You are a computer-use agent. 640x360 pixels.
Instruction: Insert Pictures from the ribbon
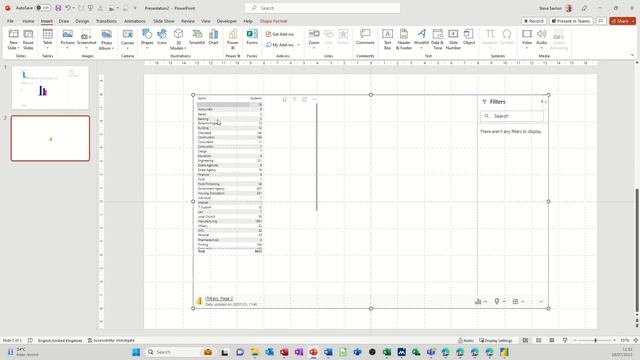coord(67,40)
